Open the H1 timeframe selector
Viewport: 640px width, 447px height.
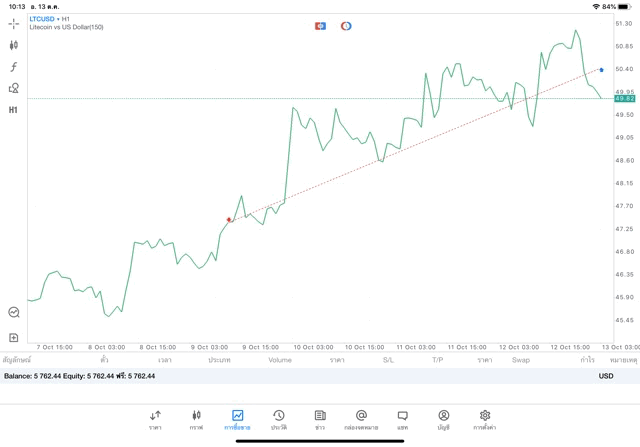[14, 109]
